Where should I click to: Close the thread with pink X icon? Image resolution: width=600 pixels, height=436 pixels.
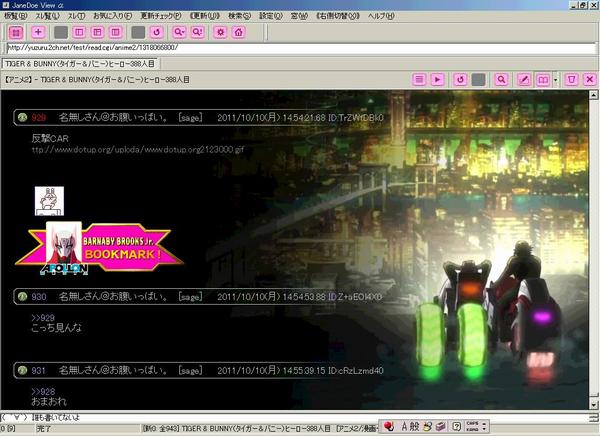click(590, 80)
